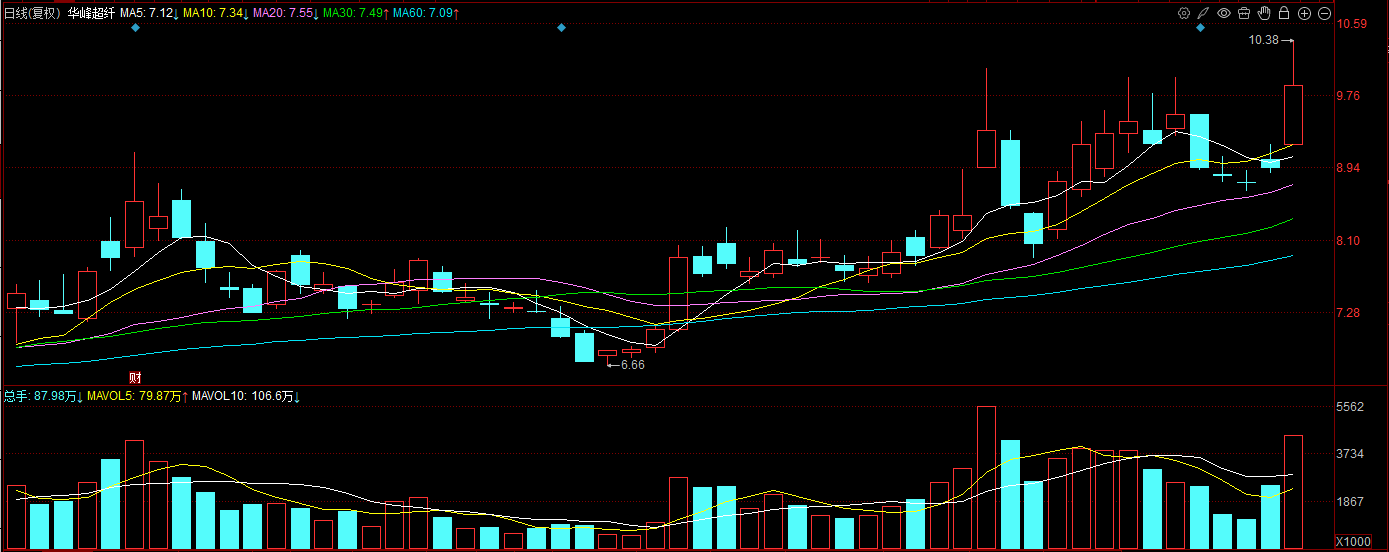This screenshot has height=552, width=1389.
Task: Click the 总手: 87.98万 volume label
Action: (42, 397)
